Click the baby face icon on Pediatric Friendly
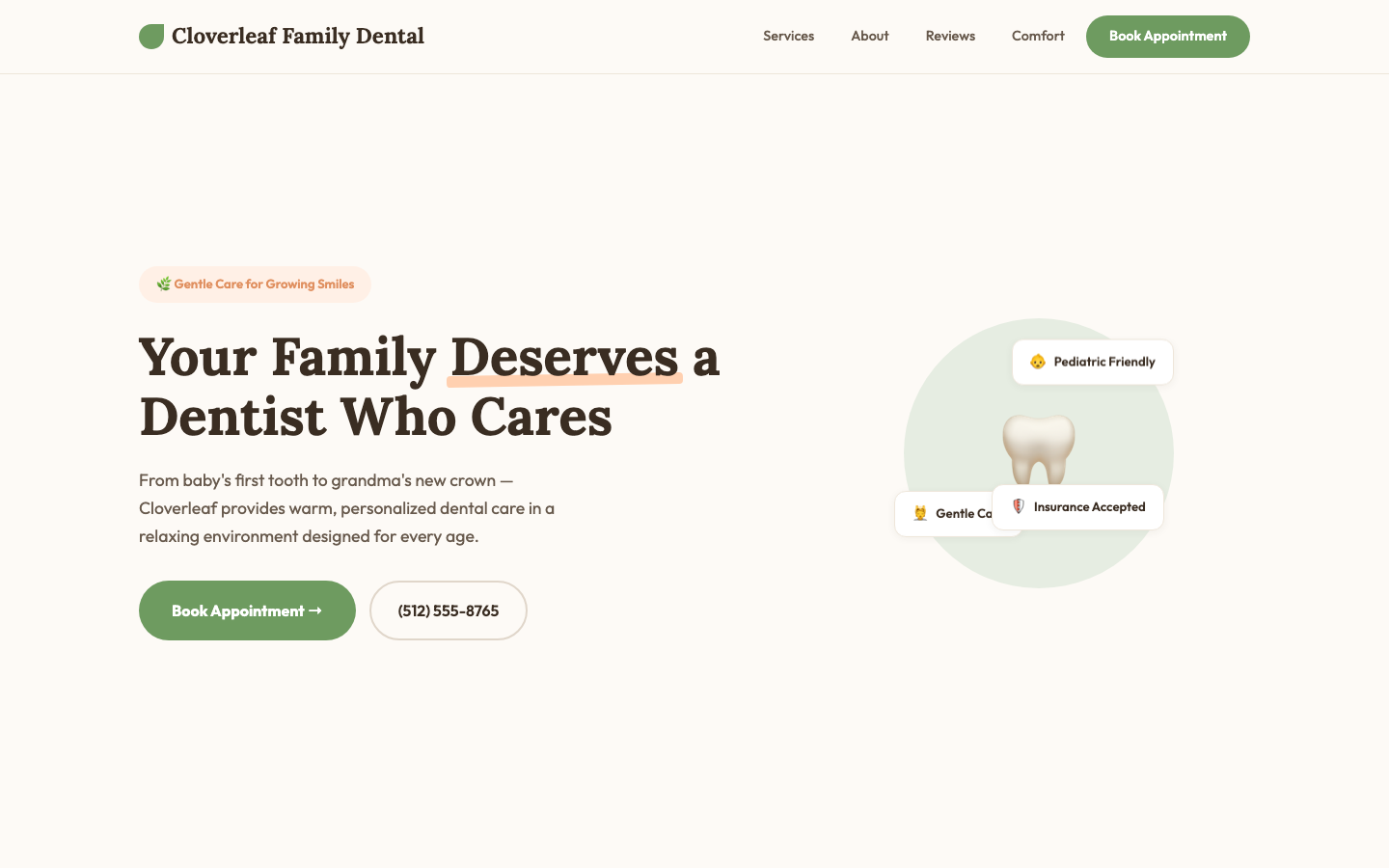Viewport: 1389px width, 868px height. (1038, 362)
